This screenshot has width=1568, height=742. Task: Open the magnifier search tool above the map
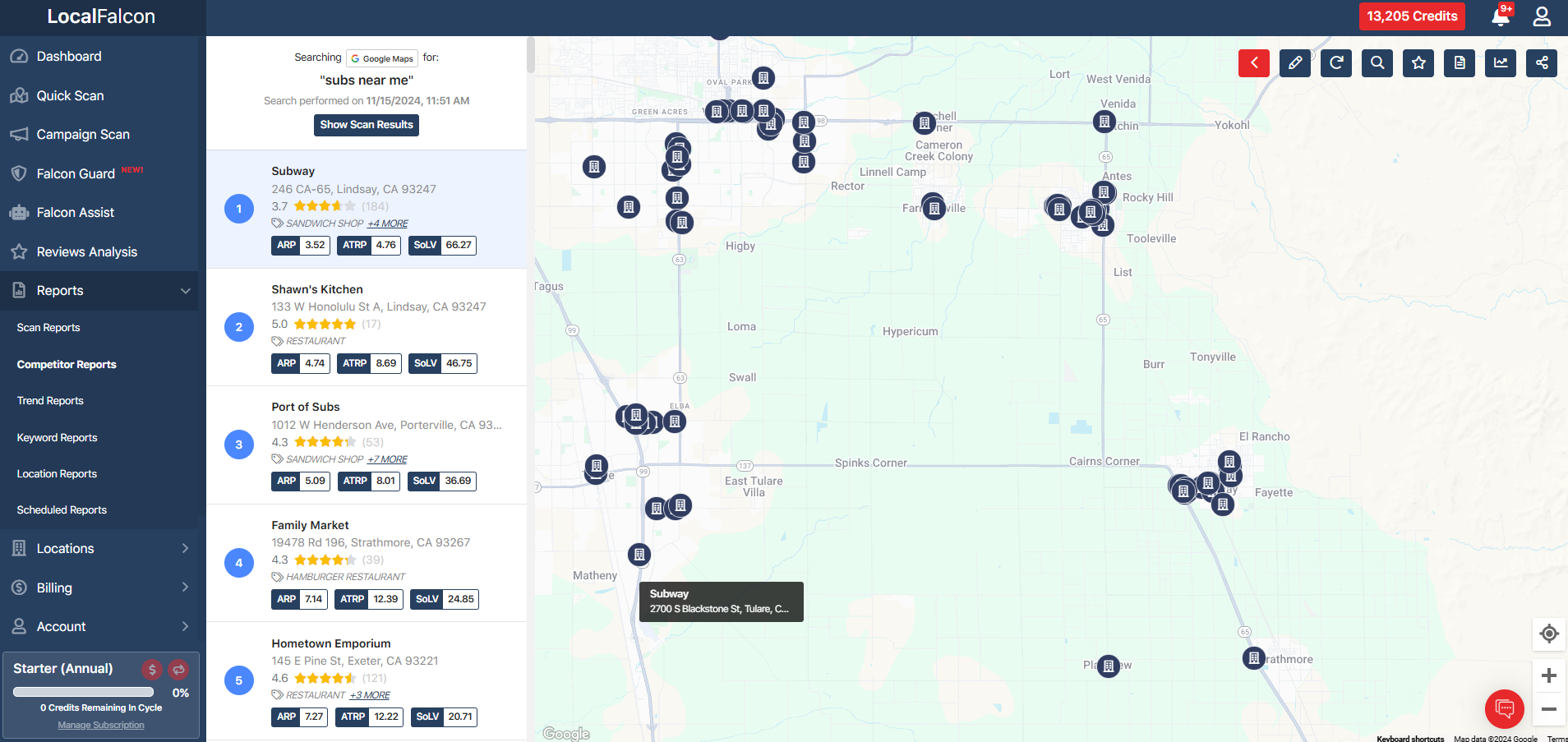[1377, 63]
